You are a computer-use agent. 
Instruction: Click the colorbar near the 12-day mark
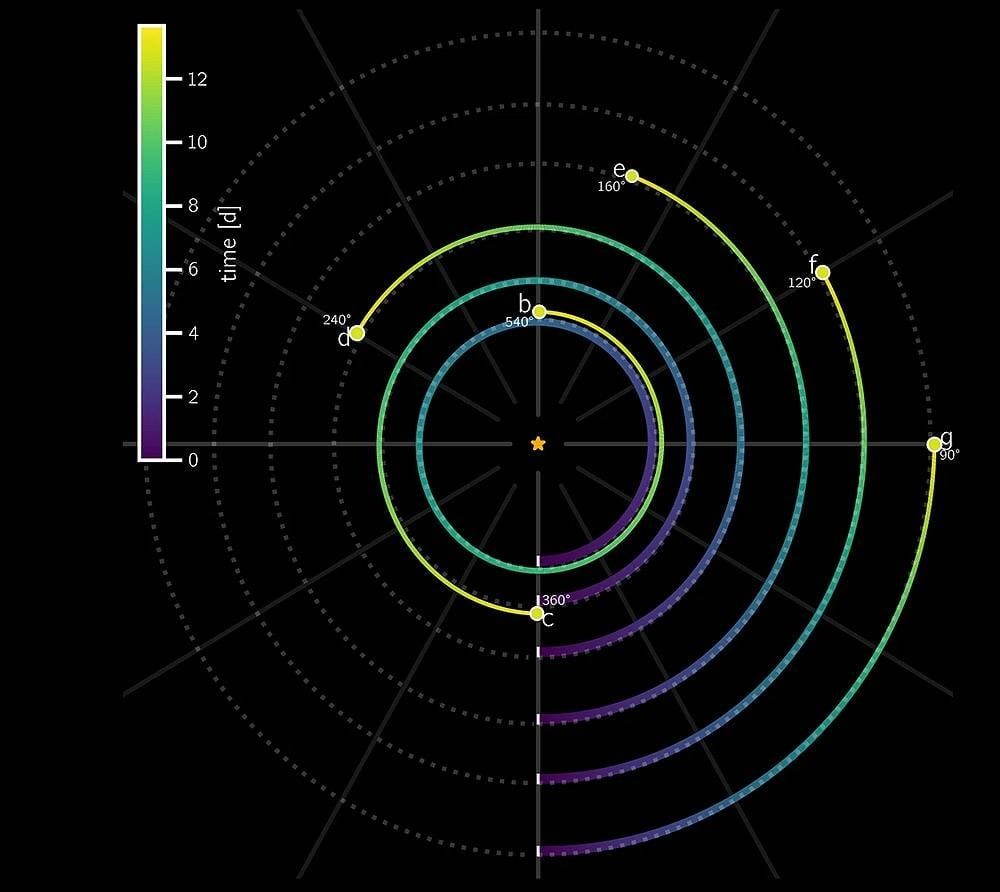[150, 80]
